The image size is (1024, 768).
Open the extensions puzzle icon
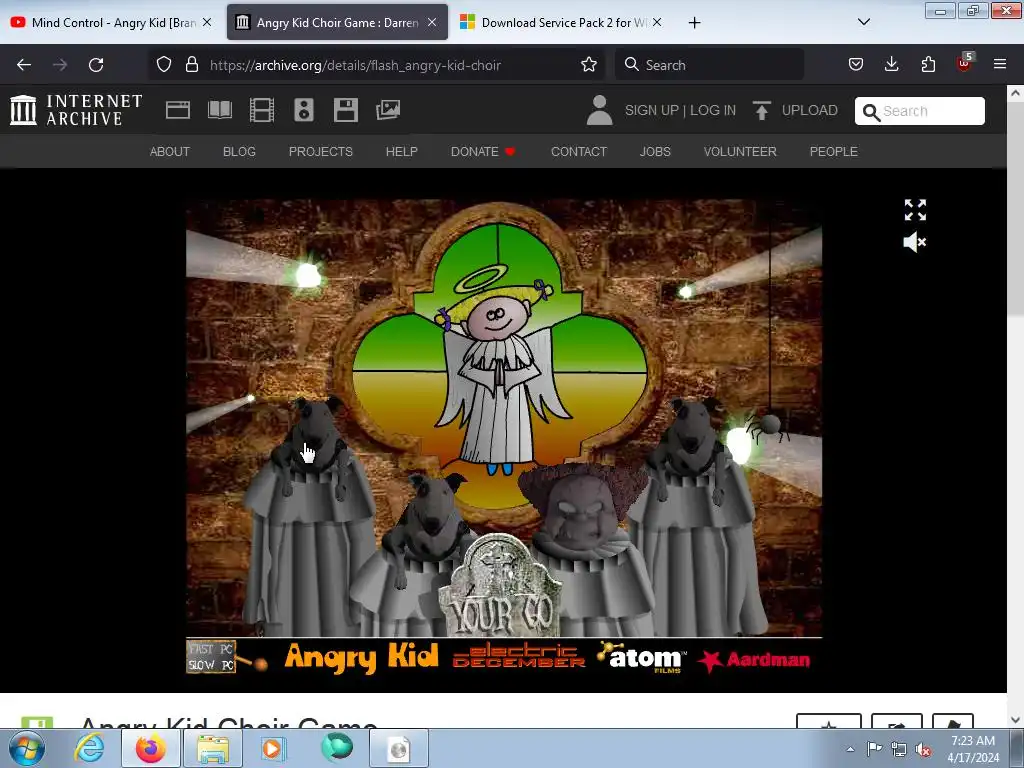point(928,64)
